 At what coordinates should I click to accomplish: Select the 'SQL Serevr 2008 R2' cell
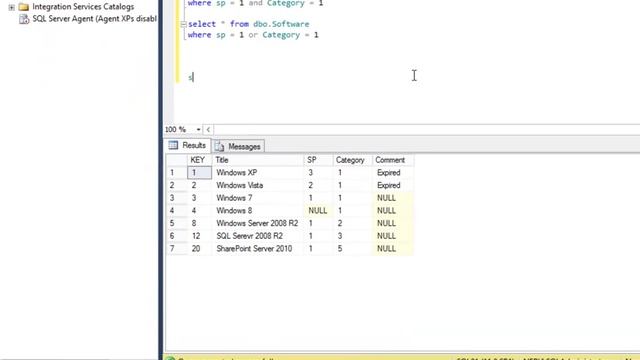(258, 236)
